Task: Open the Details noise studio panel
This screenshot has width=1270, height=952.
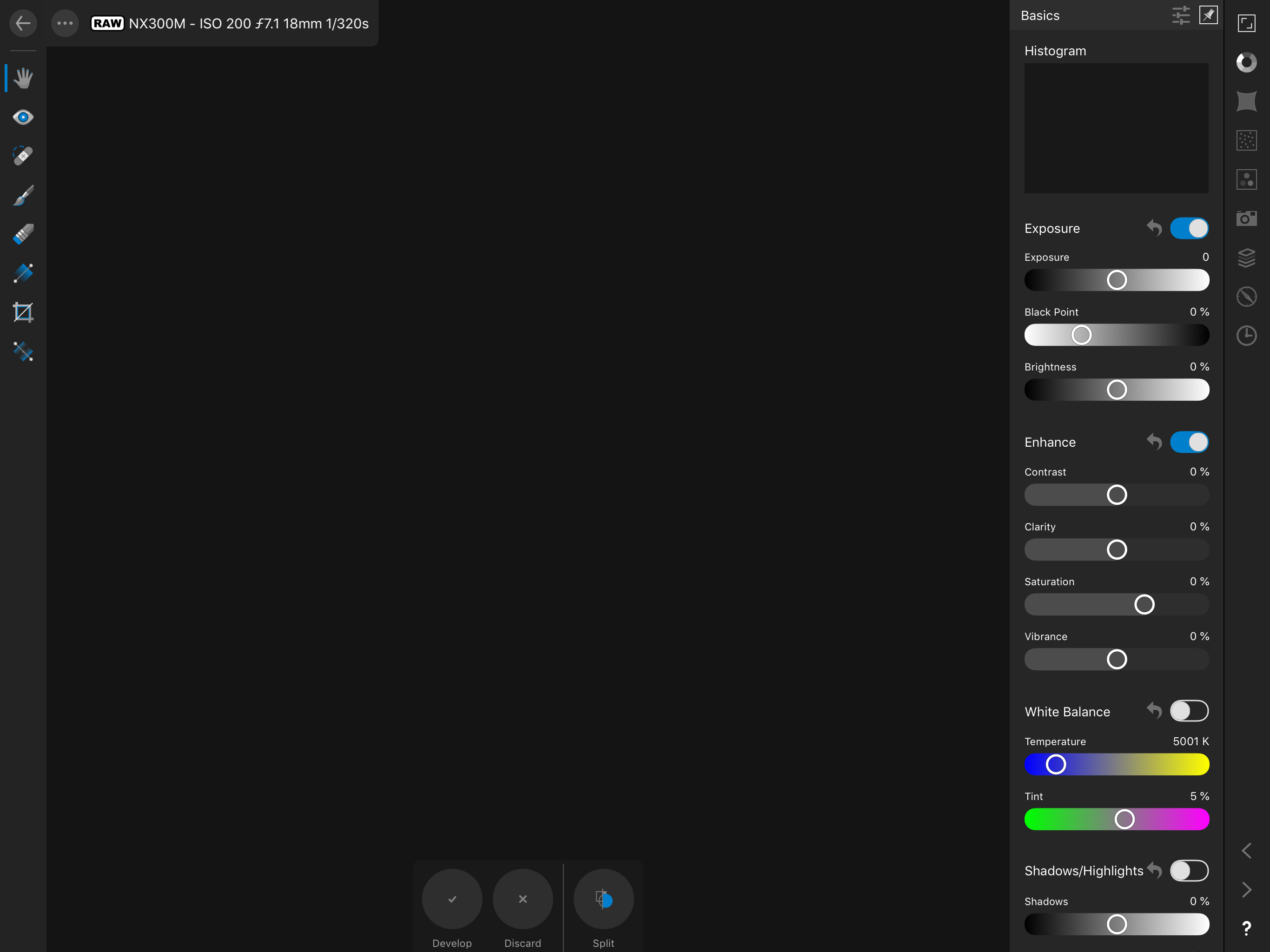Action: pos(1246,140)
